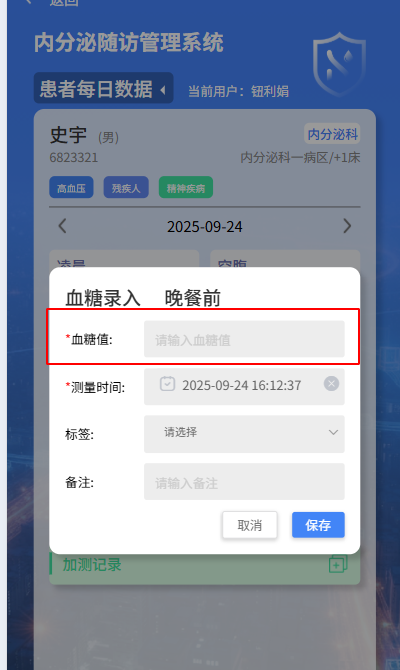Image resolution: width=400 pixels, height=670 pixels.
Task: Click the 保存 button
Action: (318, 525)
